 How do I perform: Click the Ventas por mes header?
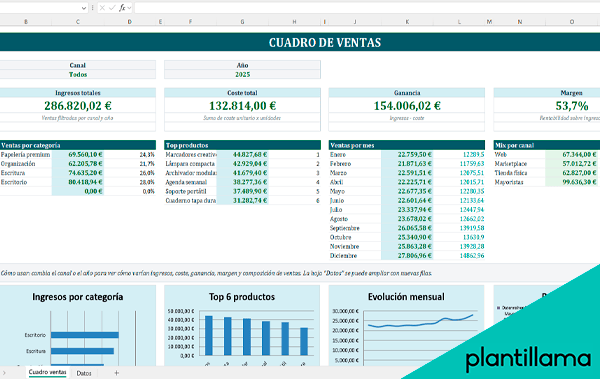[x=407, y=145]
